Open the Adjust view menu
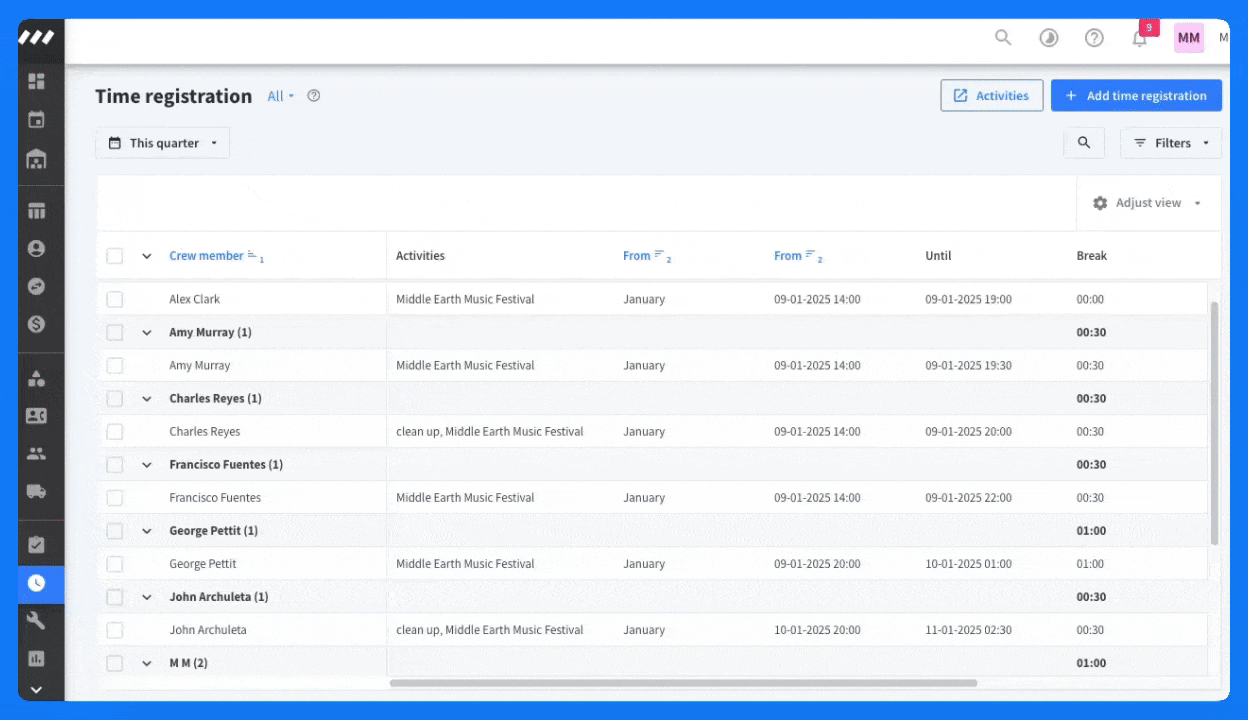 1148,203
